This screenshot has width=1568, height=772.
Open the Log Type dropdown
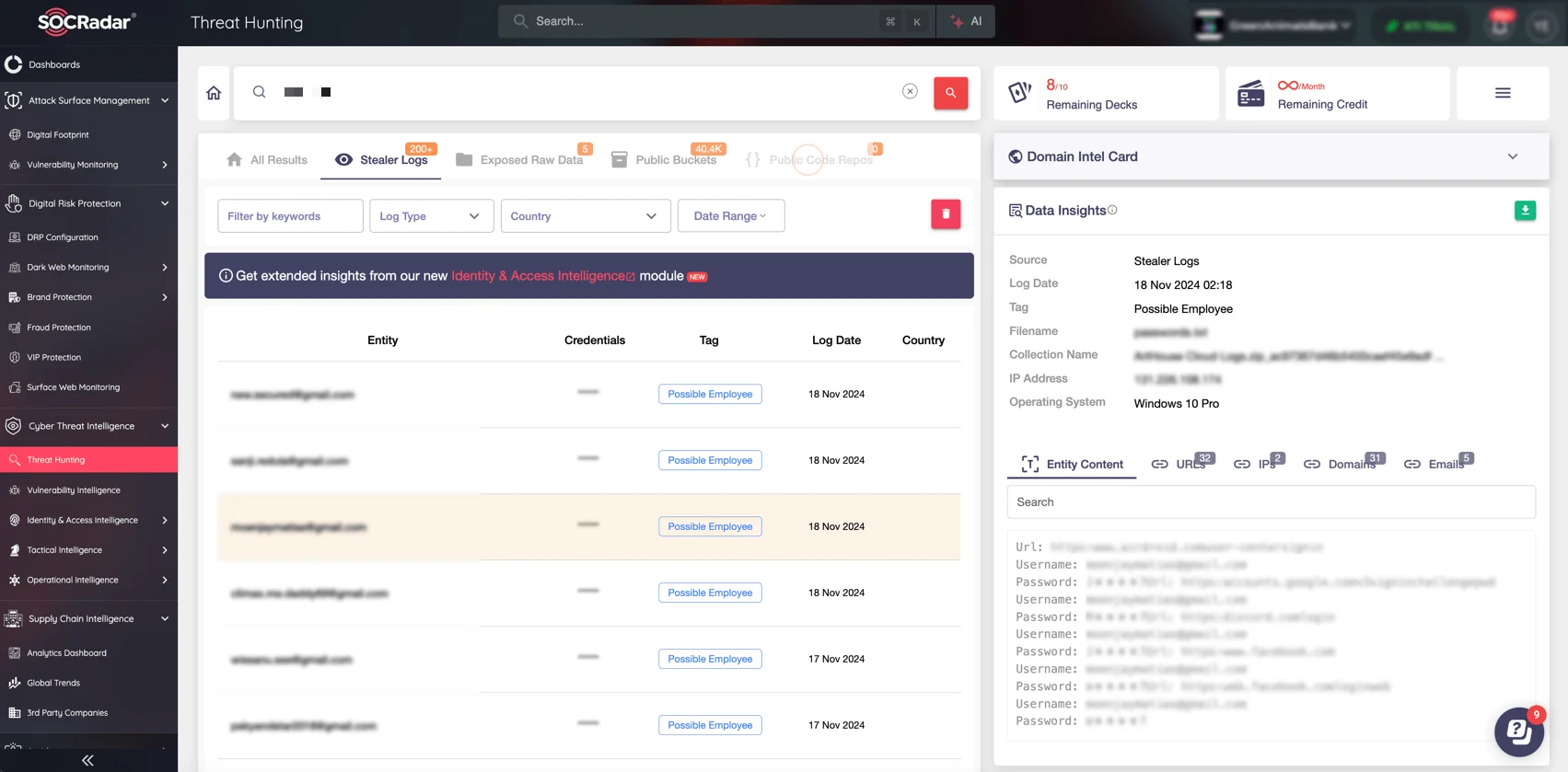point(432,216)
